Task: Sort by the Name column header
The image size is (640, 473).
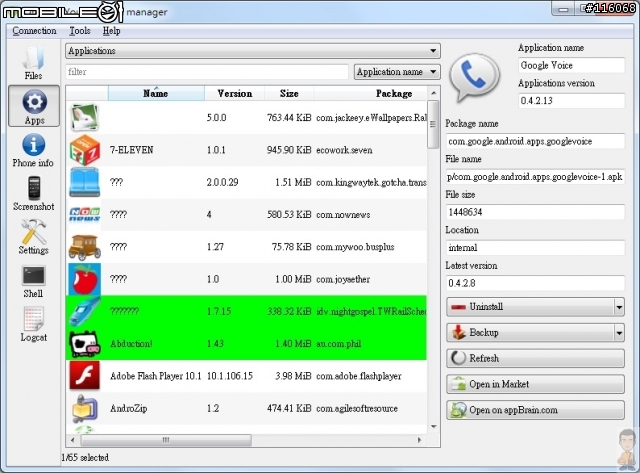Action: (156, 93)
